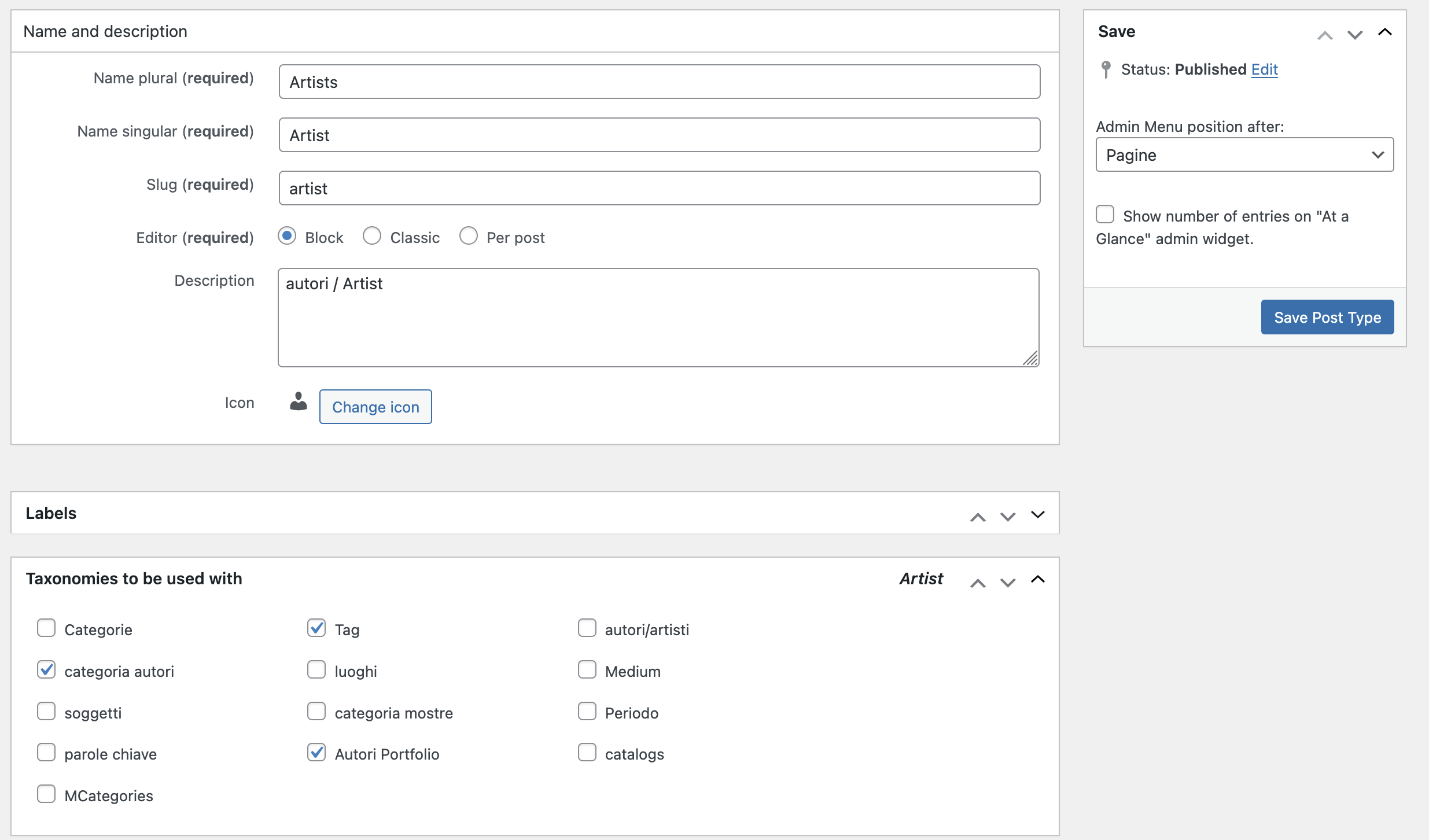Move Taxonomies panel up arrow

click(x=978, y=583)
